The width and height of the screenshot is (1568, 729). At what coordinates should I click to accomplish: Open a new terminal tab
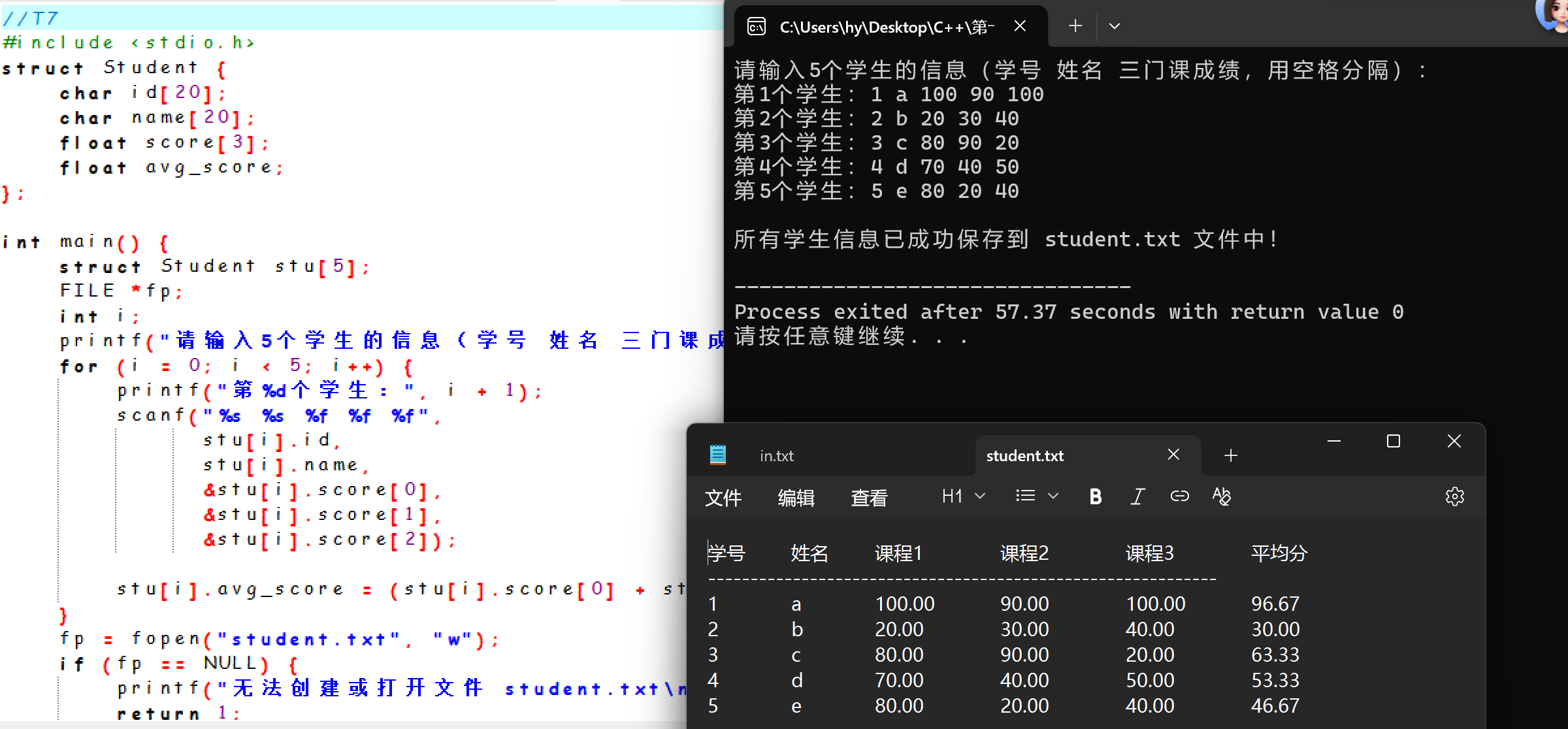click(x=1075, y=26)
